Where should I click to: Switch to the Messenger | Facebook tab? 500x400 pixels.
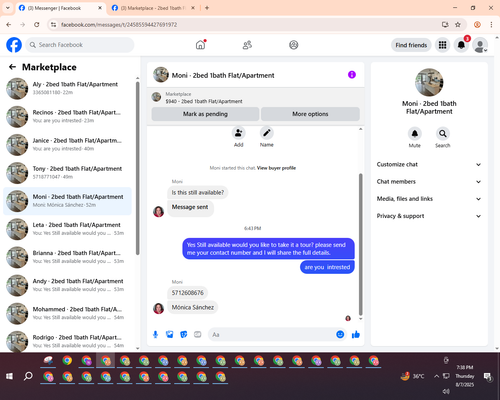click(61, 8)
